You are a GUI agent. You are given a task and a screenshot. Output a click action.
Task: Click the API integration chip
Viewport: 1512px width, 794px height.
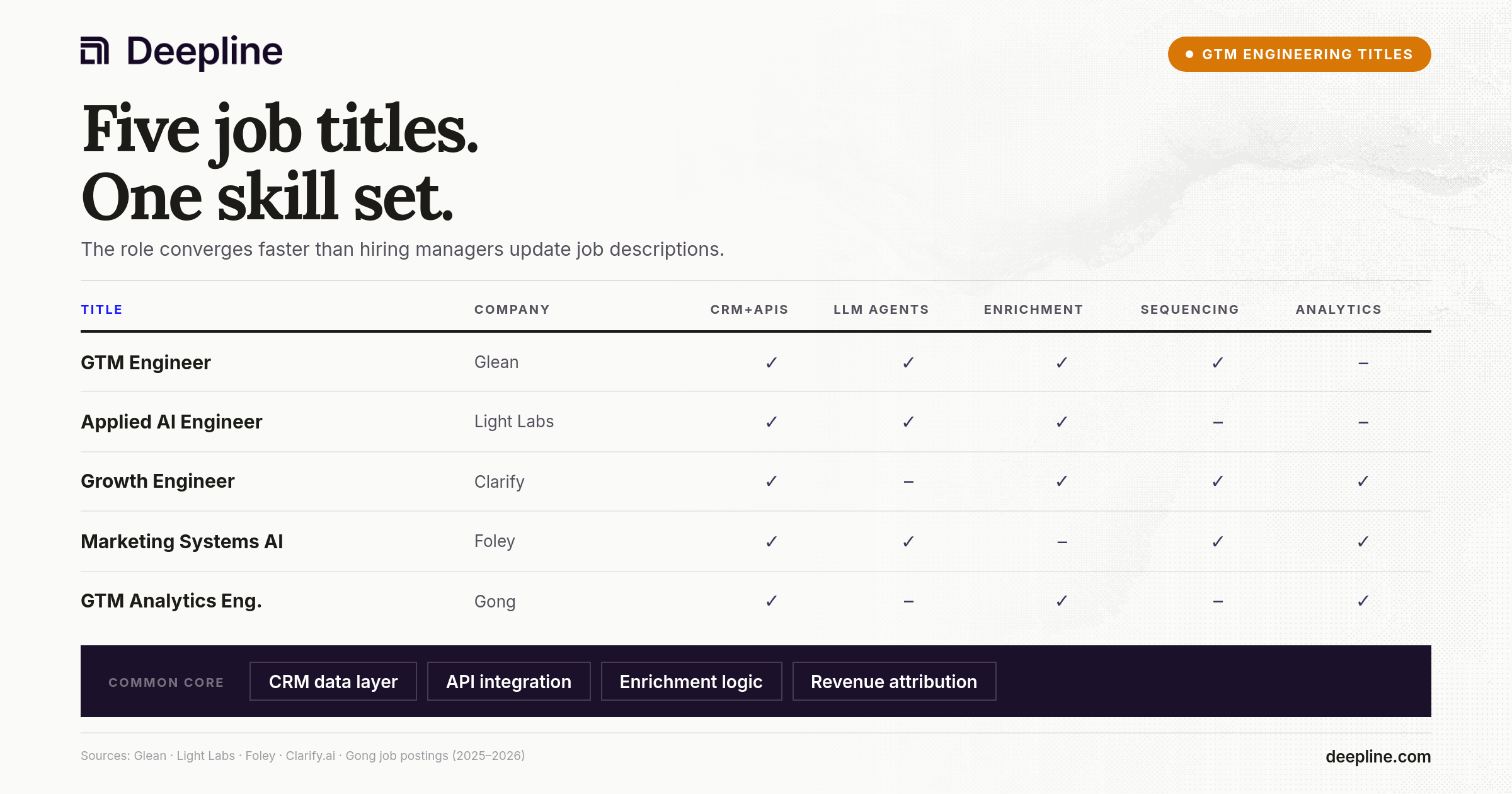coord(509,681)
